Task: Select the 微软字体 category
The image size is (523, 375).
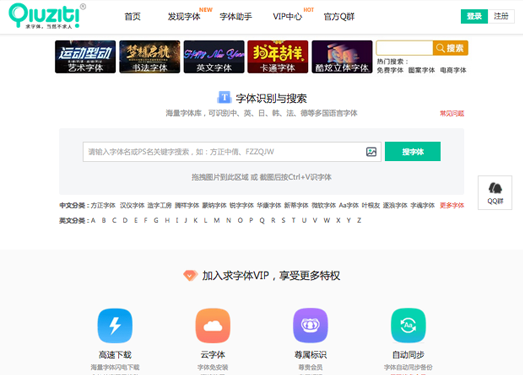Action: (324, 206)
